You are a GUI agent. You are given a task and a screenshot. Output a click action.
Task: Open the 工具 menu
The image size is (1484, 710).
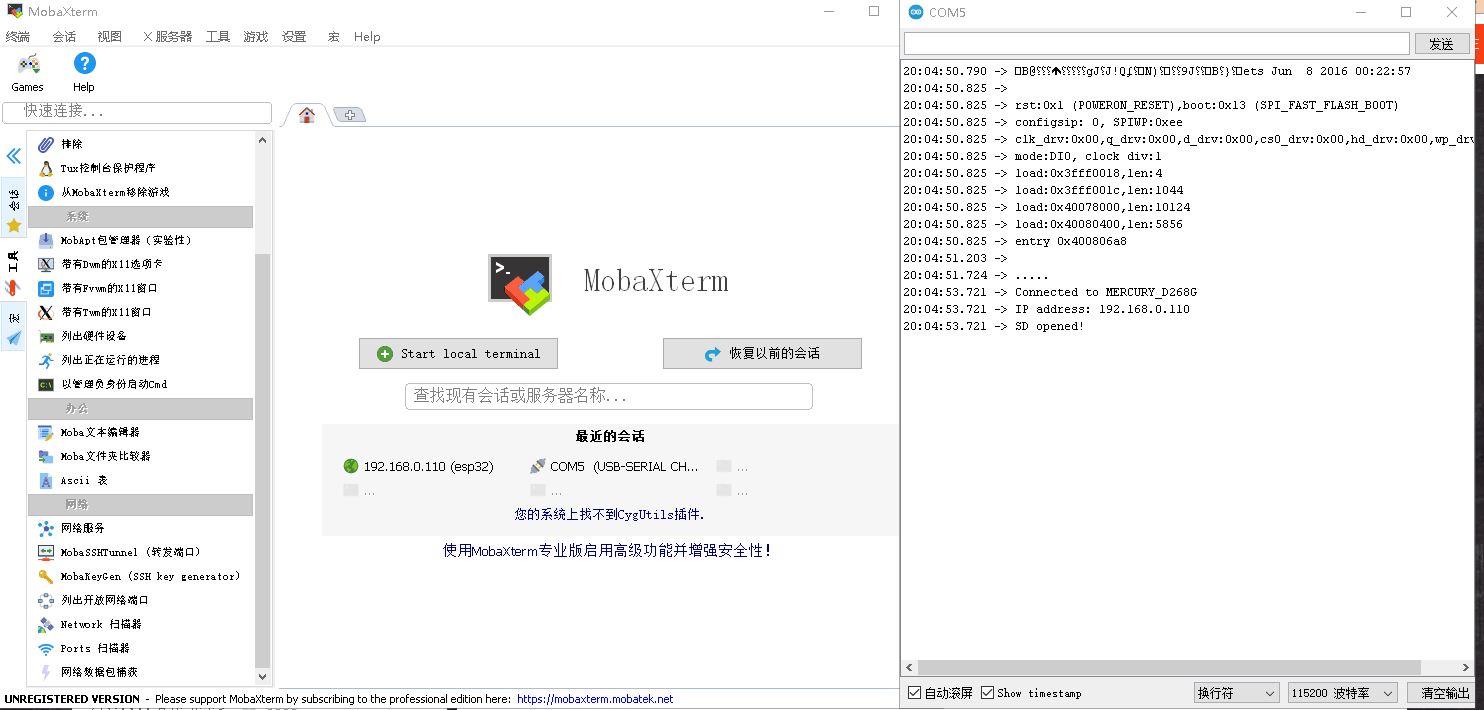218,37
